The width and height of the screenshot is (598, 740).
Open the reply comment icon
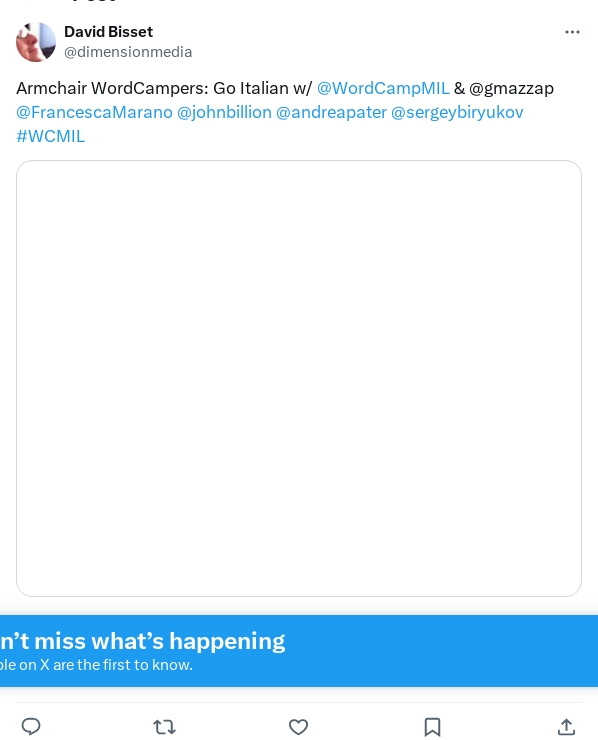click(x=31, y=726)
